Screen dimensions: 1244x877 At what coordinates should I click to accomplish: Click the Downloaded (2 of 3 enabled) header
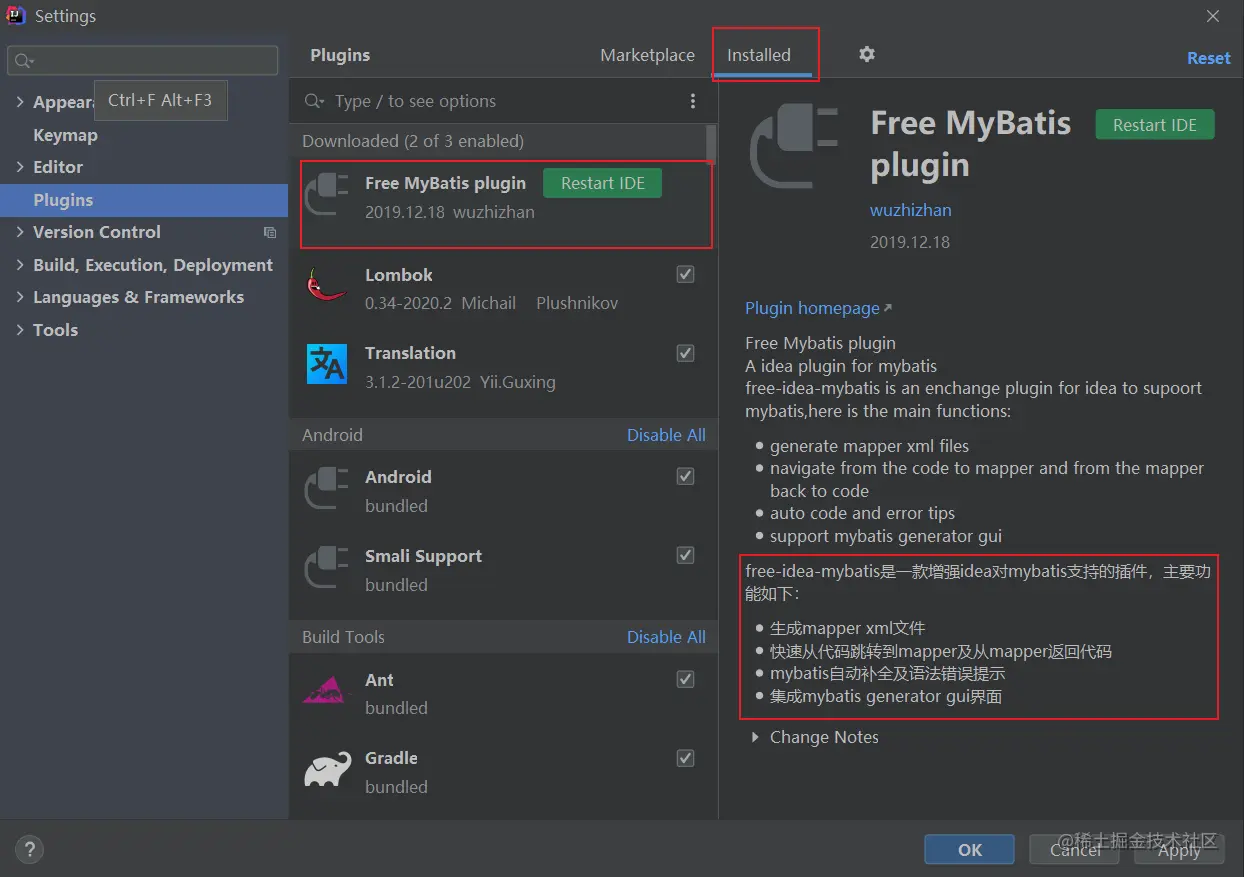pyautogui.click(x=413, y=141)
